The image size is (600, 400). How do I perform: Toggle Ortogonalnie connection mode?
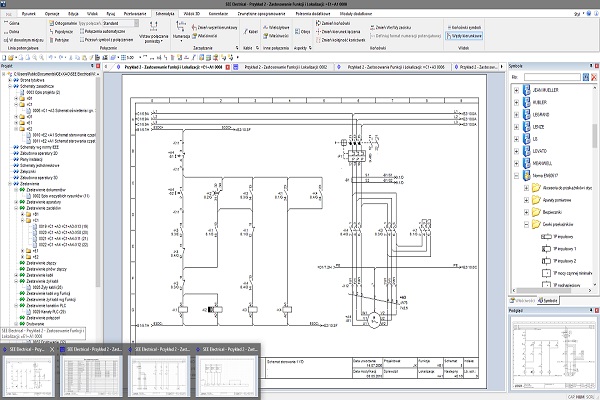[63, 23]
